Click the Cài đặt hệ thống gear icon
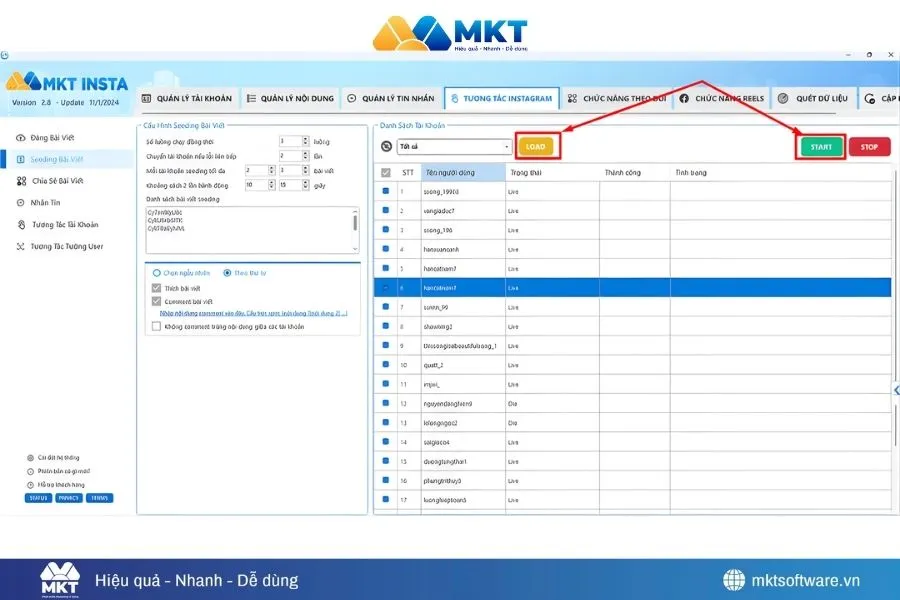The width and height of the screenshot is (900, 600). click(30, 458)
